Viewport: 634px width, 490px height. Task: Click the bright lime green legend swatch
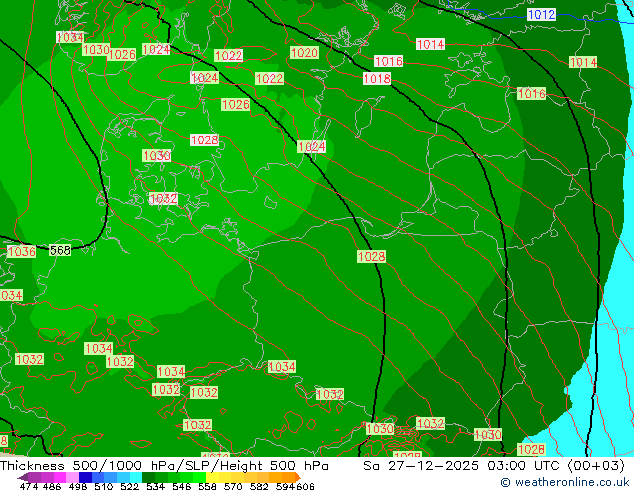(x=199, y=477)
